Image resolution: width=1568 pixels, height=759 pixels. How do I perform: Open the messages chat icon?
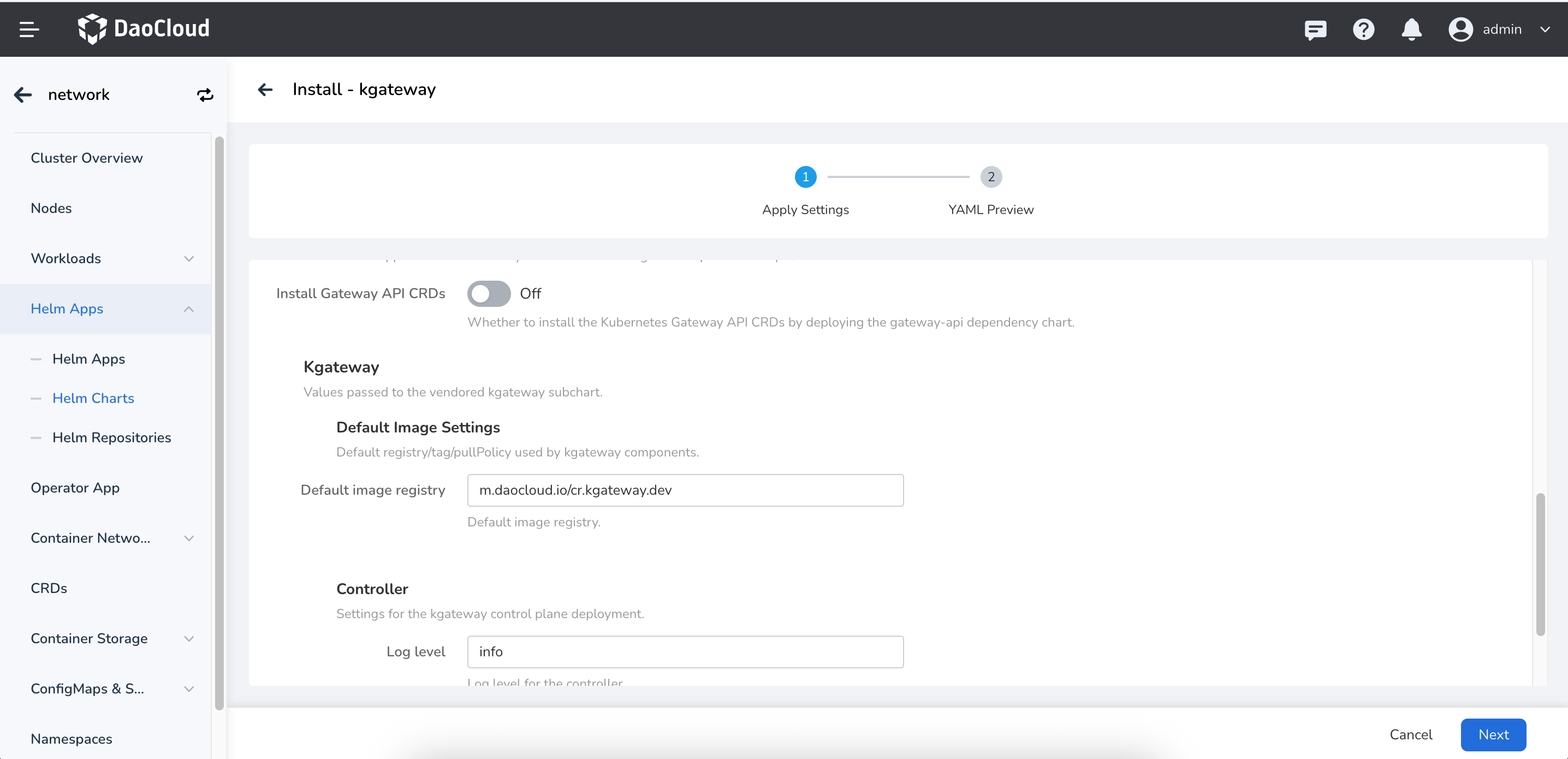click(x=1315, y=29)
